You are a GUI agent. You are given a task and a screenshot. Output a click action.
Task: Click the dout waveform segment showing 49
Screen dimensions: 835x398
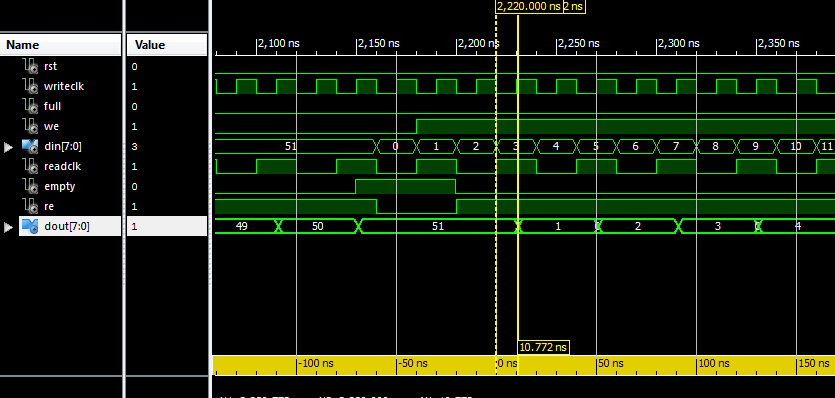(x=246, y=226)
